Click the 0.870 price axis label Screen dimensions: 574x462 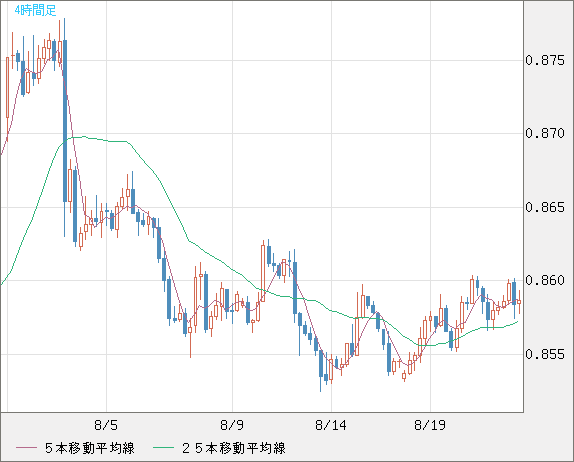(545, 133)
